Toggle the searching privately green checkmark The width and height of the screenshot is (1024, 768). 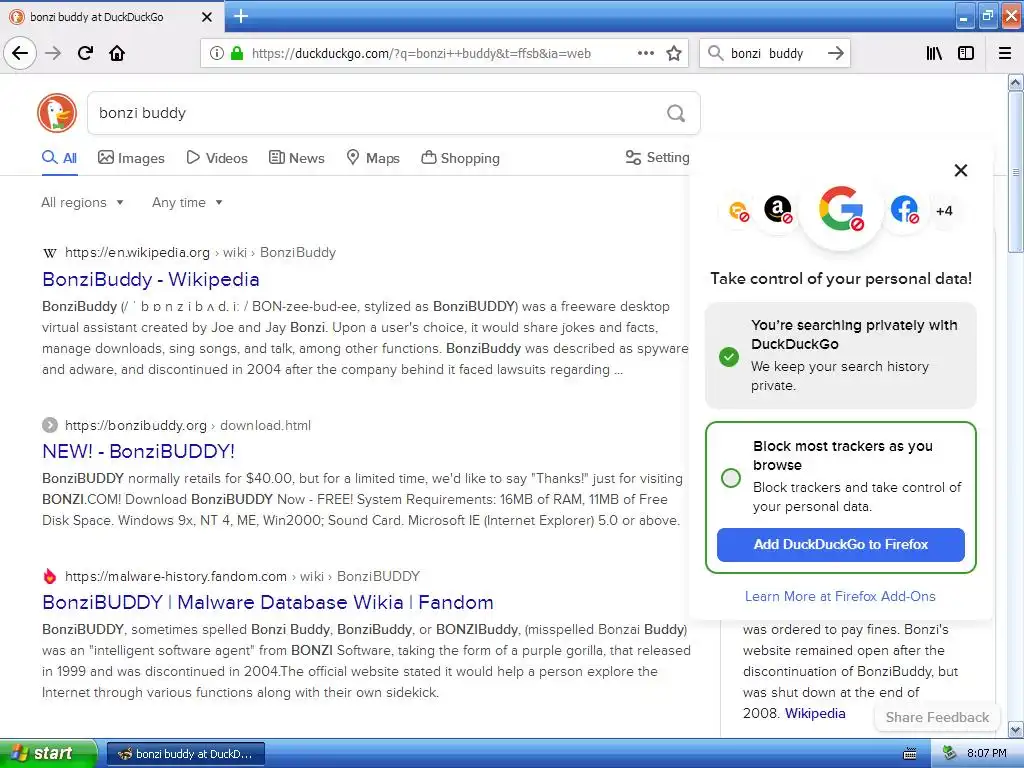729,357
